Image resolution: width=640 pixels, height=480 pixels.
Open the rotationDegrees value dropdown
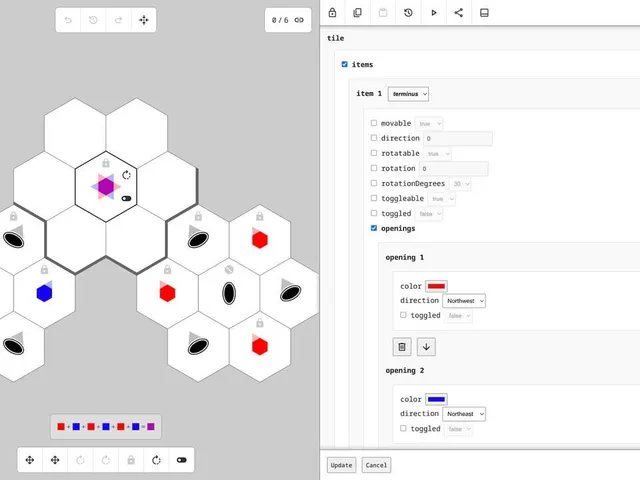[x=460, y=184]
